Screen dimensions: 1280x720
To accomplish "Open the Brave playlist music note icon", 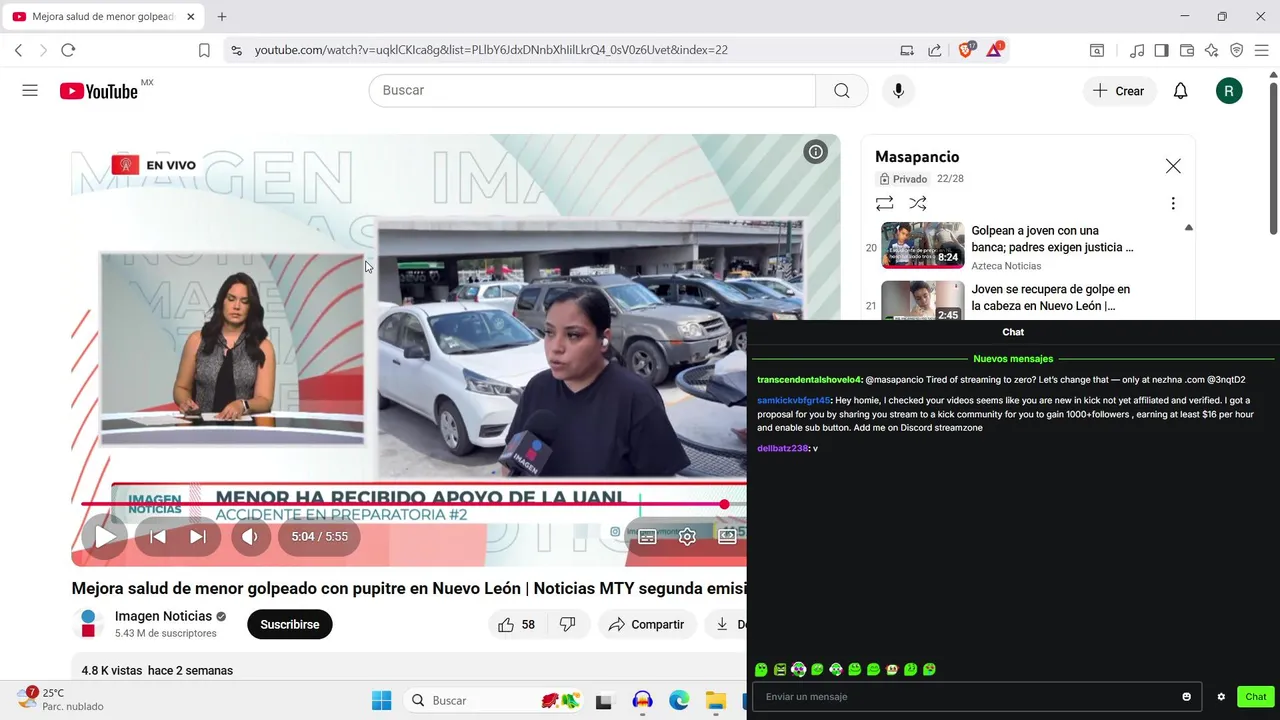I will 1137,50.
